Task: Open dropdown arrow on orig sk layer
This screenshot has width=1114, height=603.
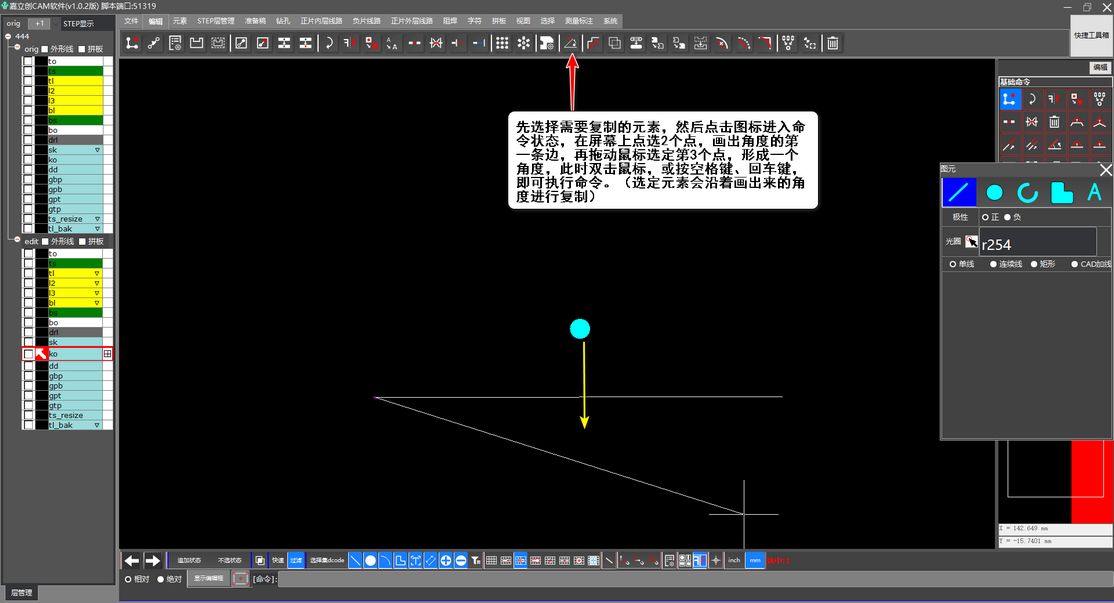Action: coord(97,150)
